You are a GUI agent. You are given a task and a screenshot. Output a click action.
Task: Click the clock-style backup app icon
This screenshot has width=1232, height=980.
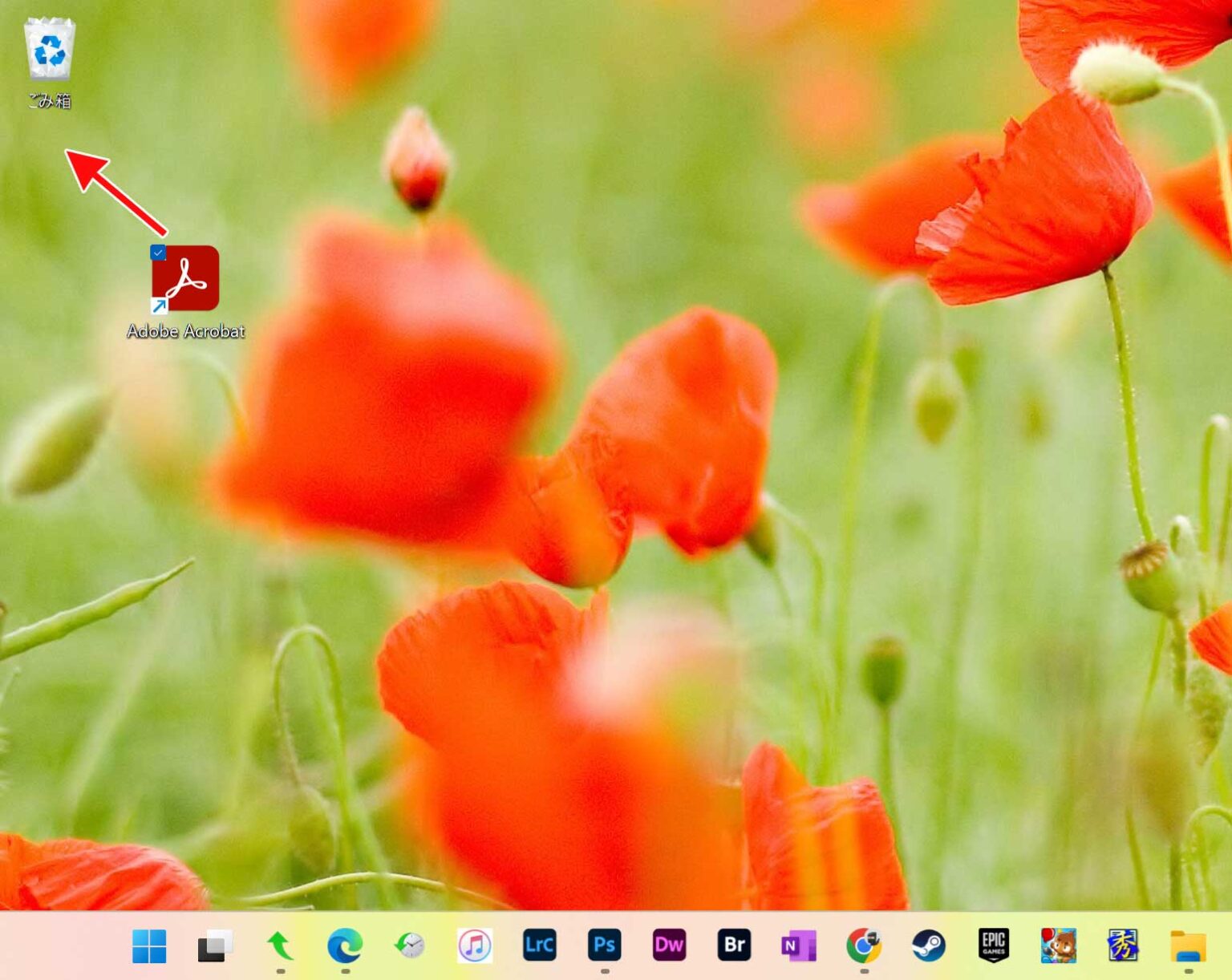pyautogui.click(x=410, y=946)
